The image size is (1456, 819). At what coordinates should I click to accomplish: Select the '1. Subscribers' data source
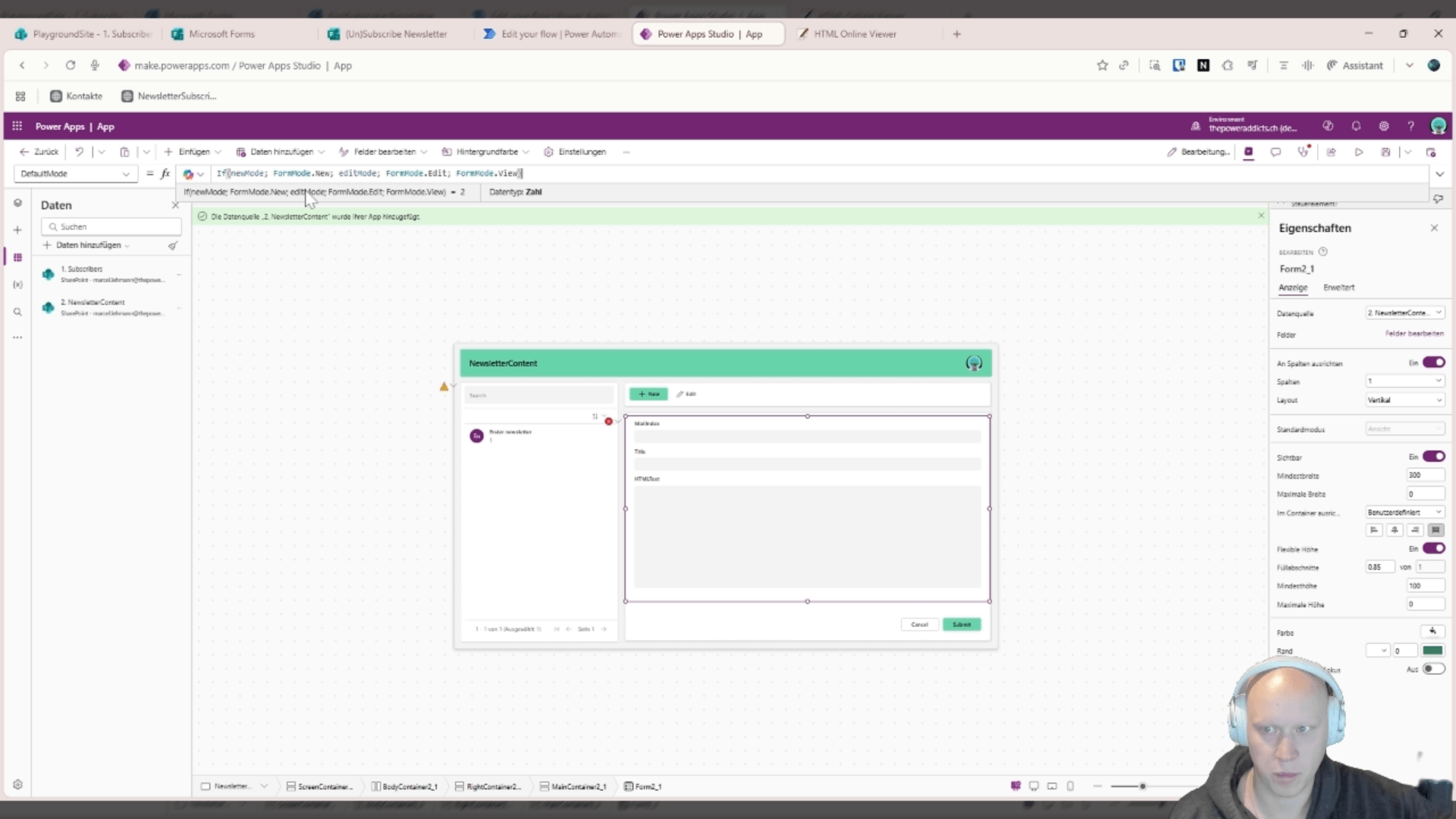click(111, 274)
